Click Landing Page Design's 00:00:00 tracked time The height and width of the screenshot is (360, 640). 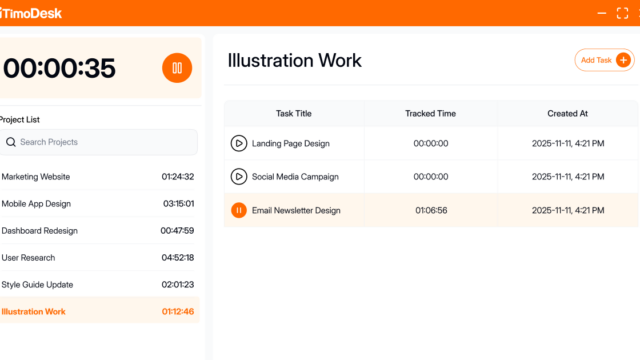pos(431,143)
